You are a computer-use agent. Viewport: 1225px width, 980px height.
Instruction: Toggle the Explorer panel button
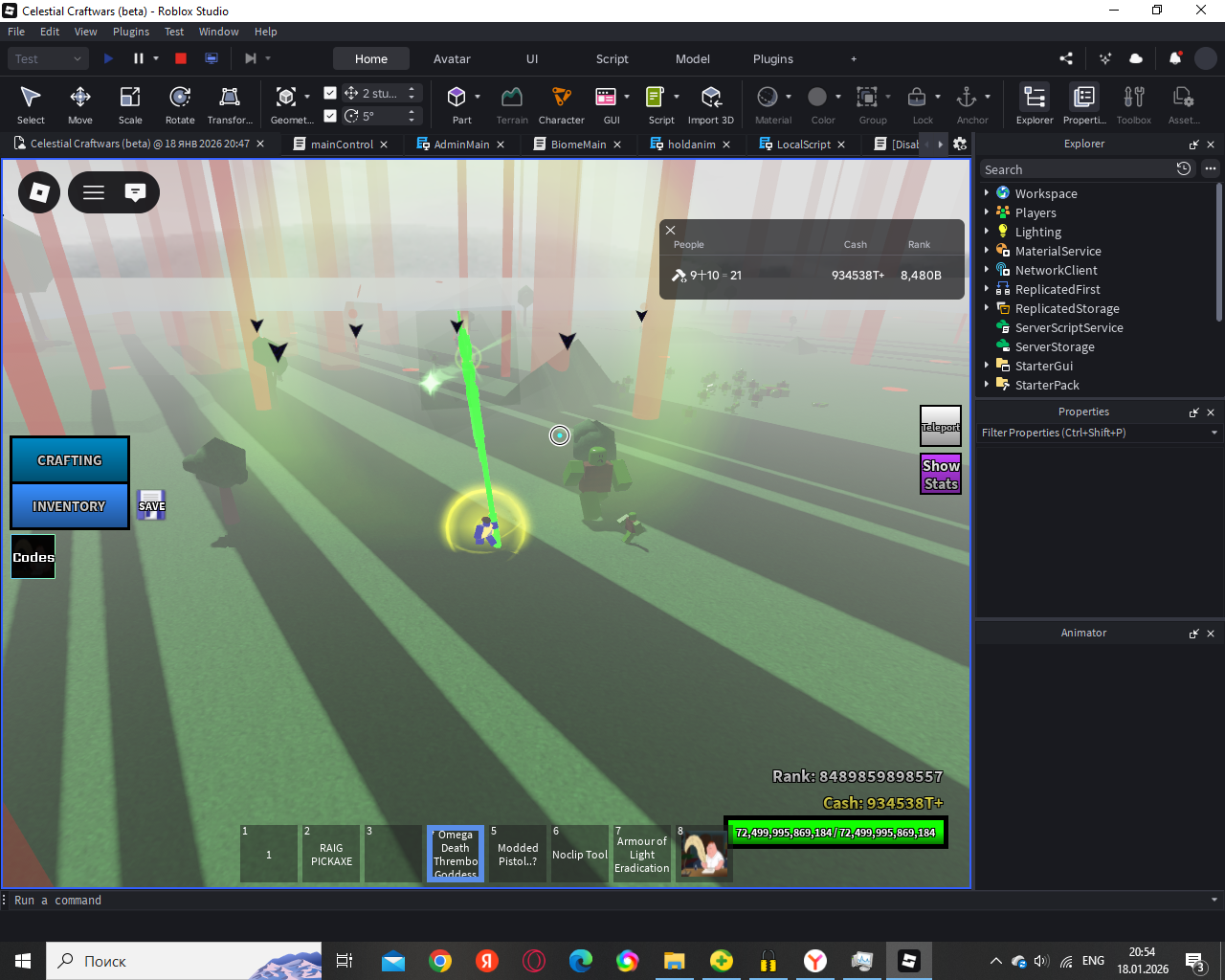pos(1035,105)
